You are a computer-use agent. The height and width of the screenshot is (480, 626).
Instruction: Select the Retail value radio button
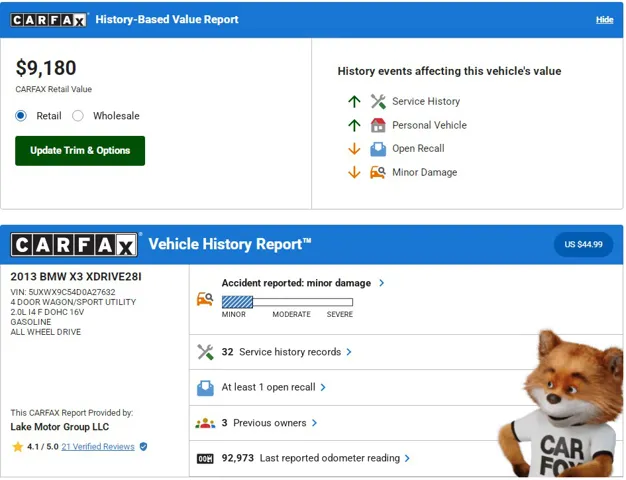[21, 116]
